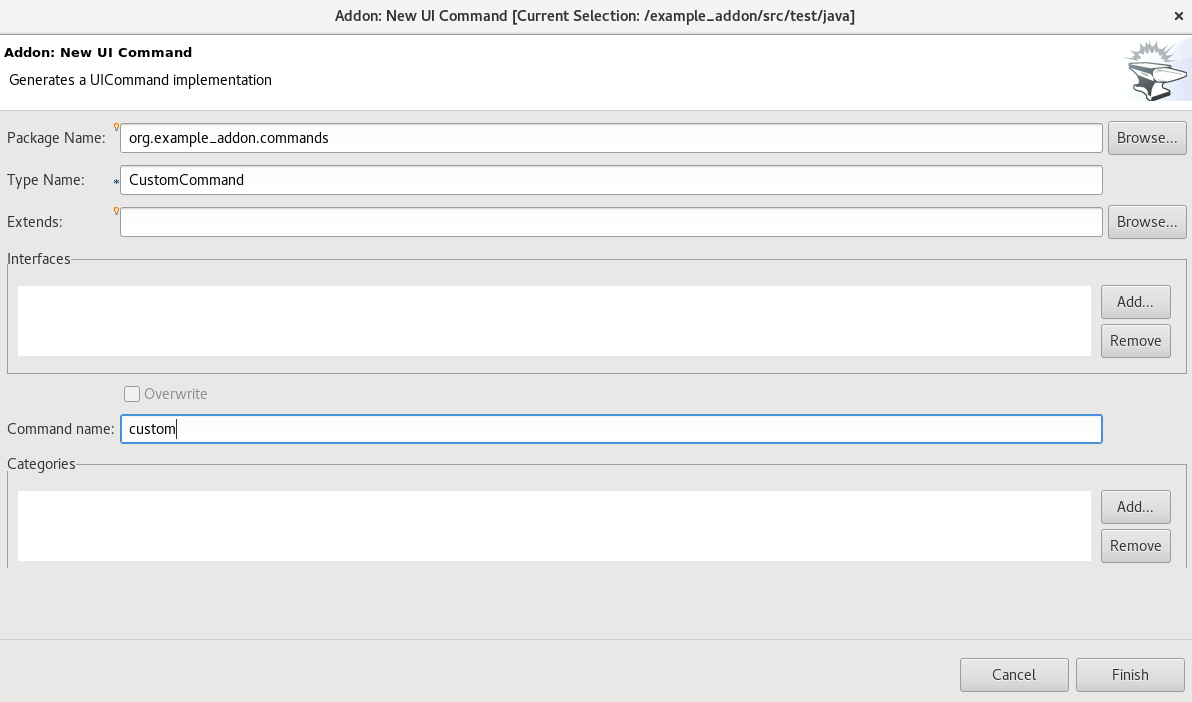
Task: Click the lightbulb hint on Package Name field
Action: click(x=116, y=128)
